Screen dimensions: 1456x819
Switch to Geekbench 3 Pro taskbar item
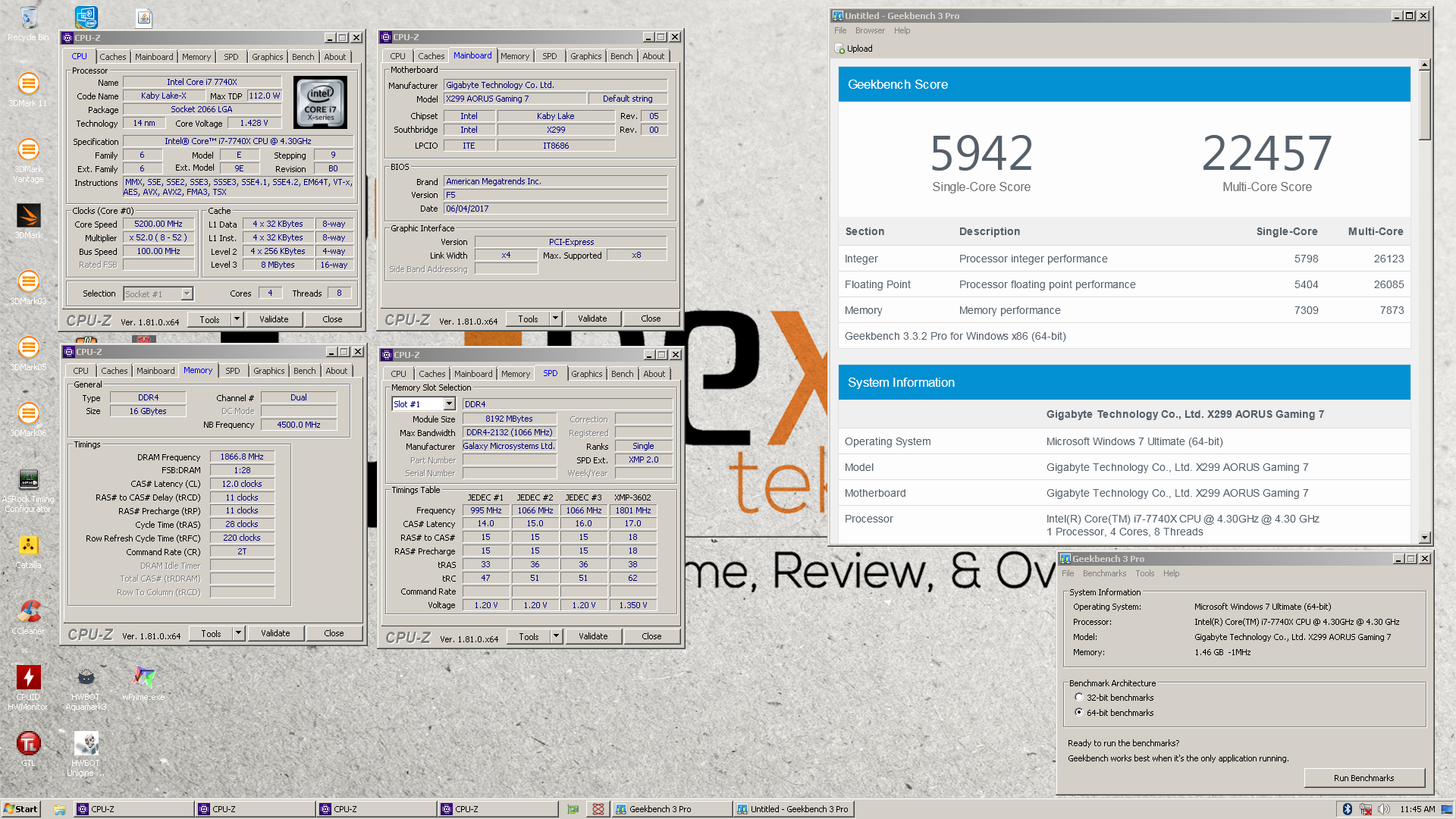(671, 809)
